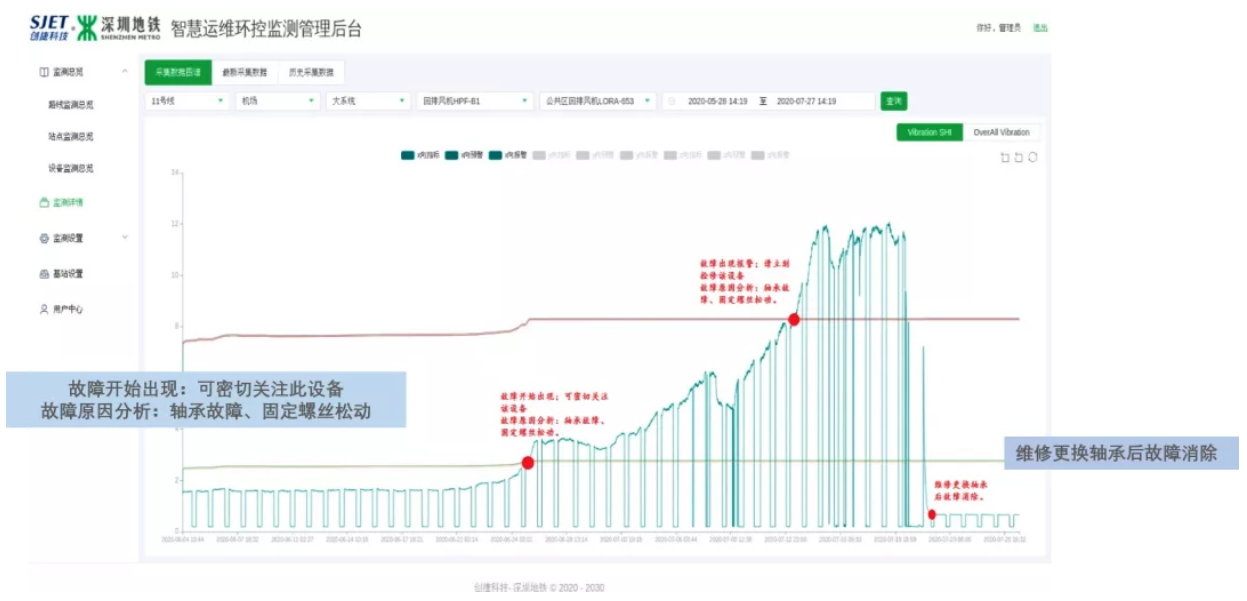Toggle the second teal legend series
The image size is (1247, 601).
(x=452, y=155)
